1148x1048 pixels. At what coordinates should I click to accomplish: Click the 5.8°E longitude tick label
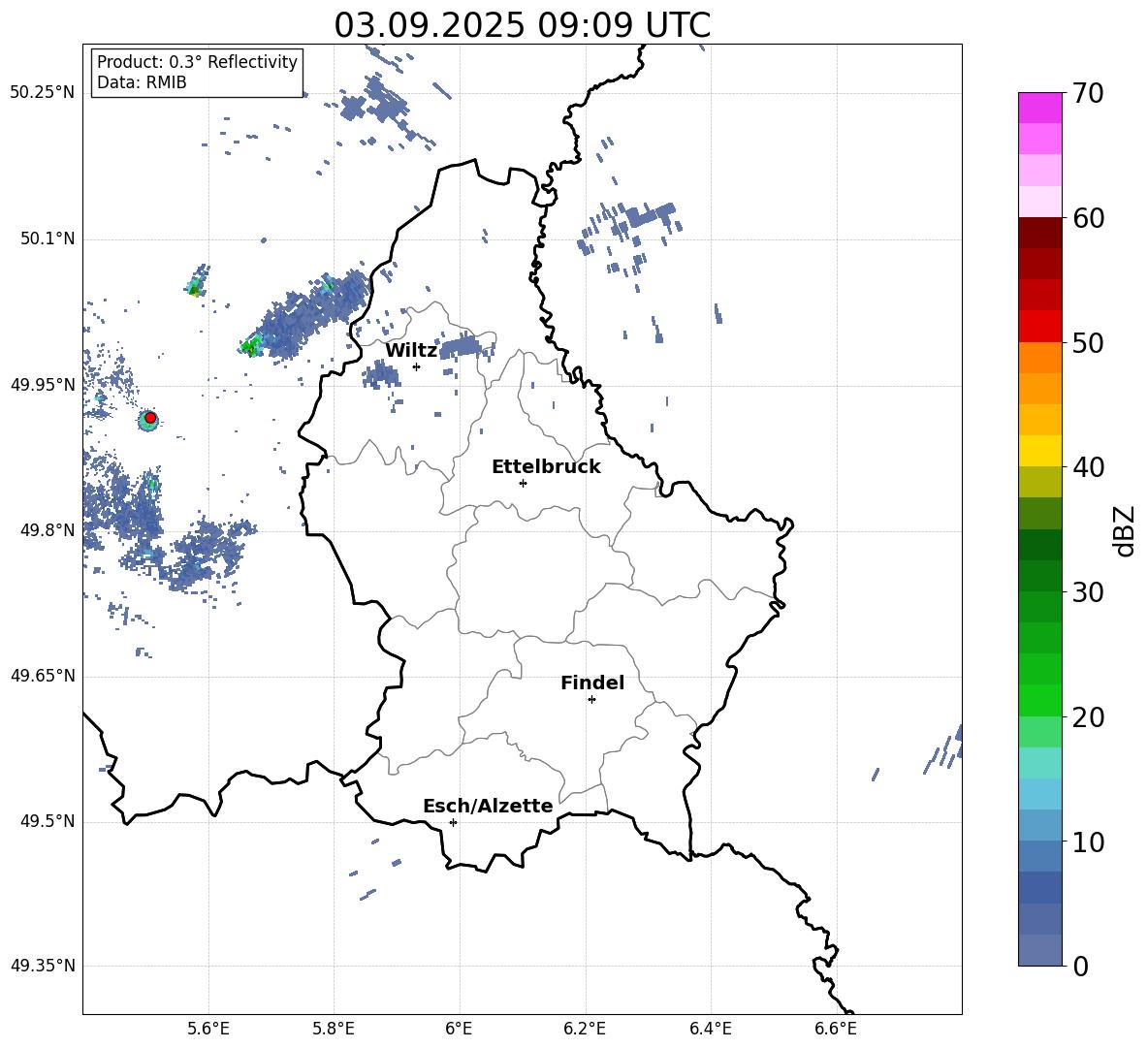(x=334, y=1029)
